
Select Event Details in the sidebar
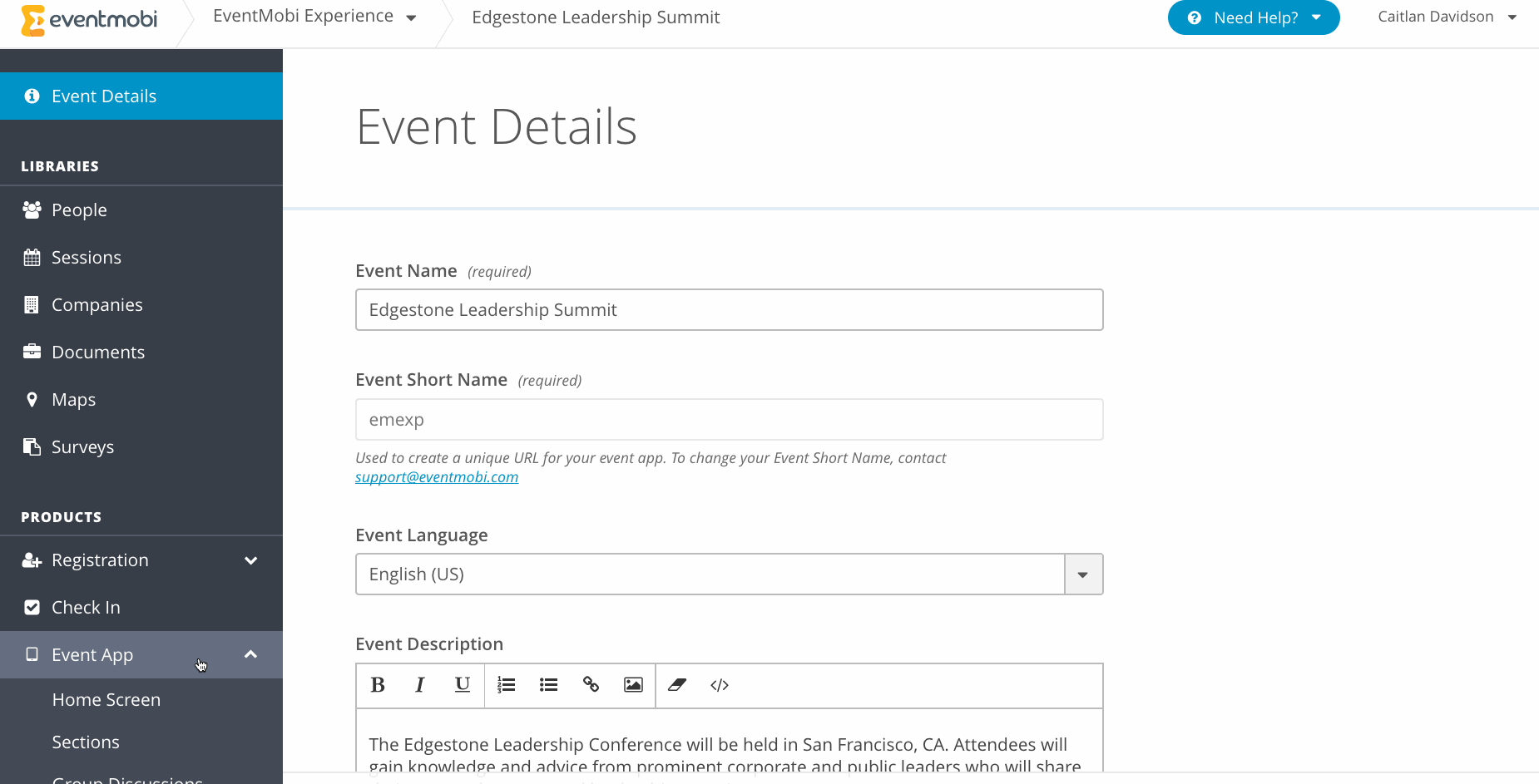[x=141, y=96]
